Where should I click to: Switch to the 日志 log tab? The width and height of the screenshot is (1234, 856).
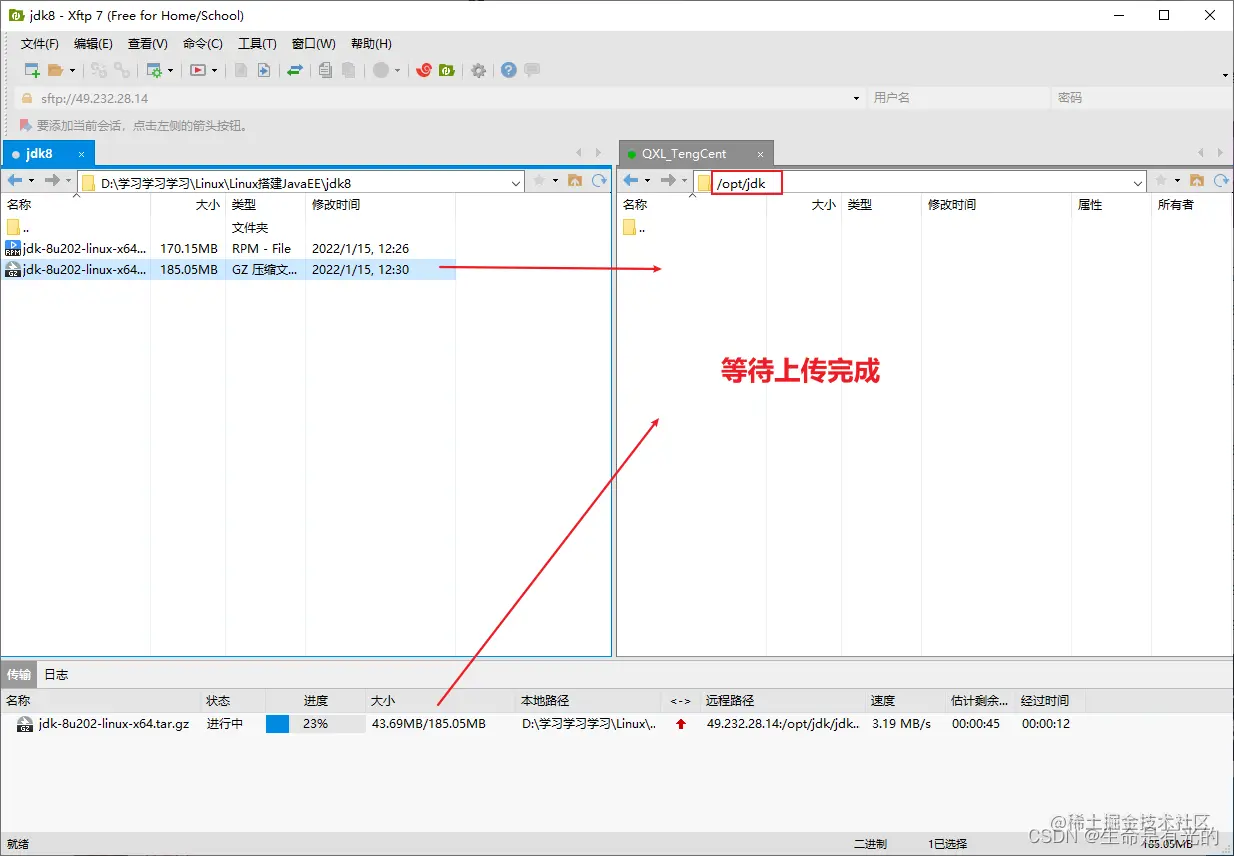pos(56,675)
